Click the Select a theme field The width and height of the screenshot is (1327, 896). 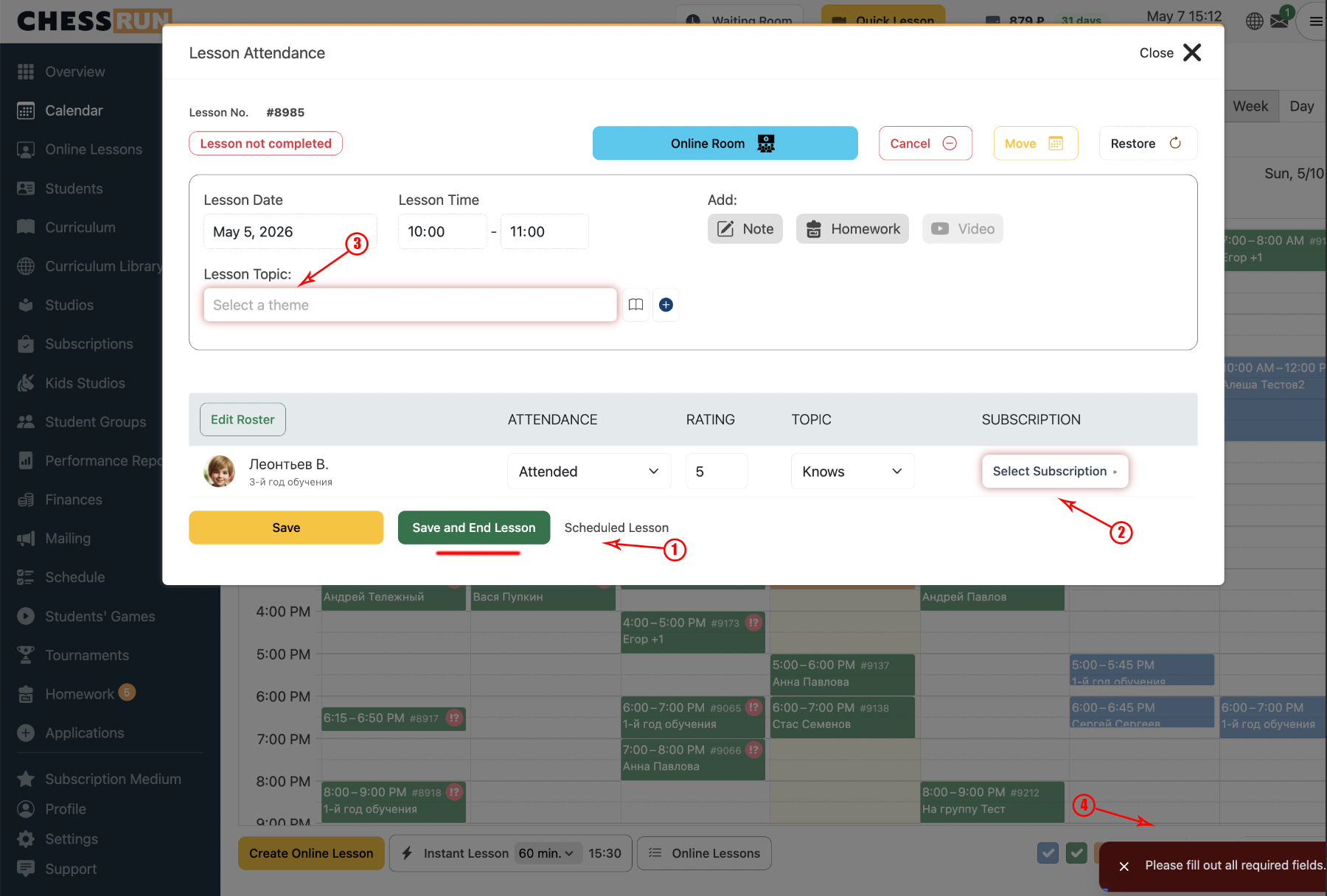click(410, 305)
